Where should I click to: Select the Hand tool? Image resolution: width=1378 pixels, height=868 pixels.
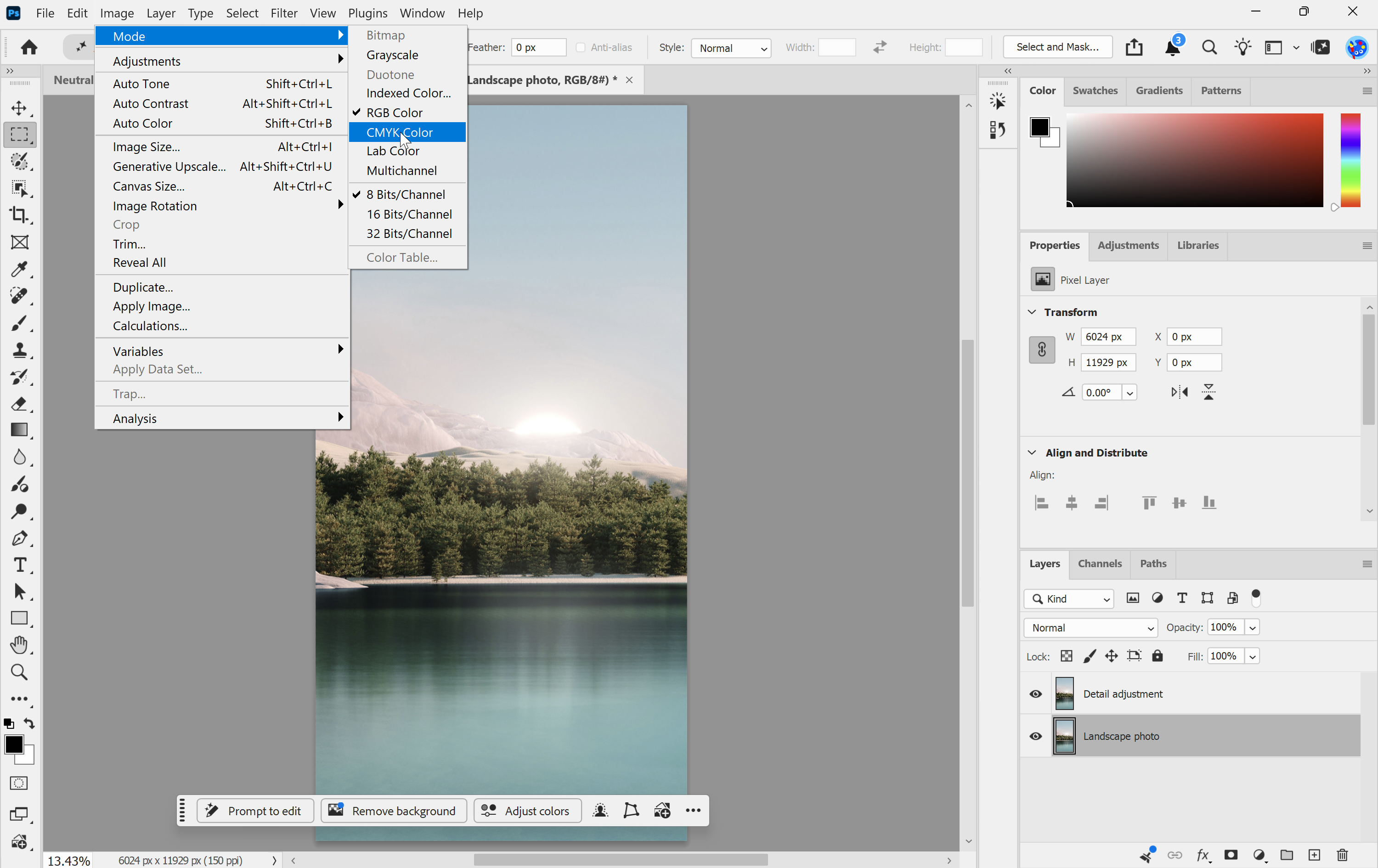click(x=19, y=645)
